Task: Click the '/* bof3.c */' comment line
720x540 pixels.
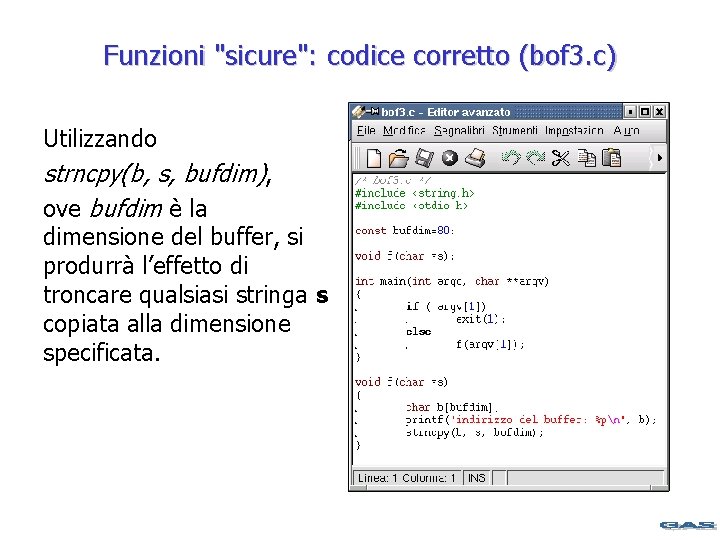Action: (x=393, y=180)
